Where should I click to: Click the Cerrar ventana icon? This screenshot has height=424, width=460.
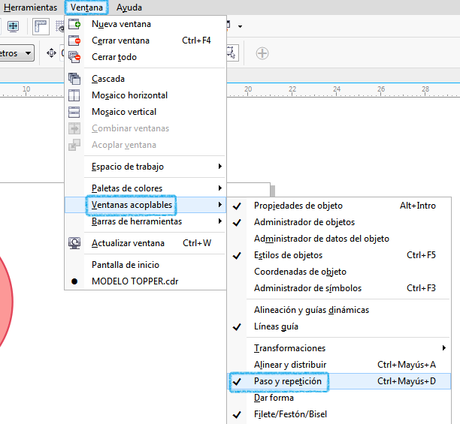point(74,41)
